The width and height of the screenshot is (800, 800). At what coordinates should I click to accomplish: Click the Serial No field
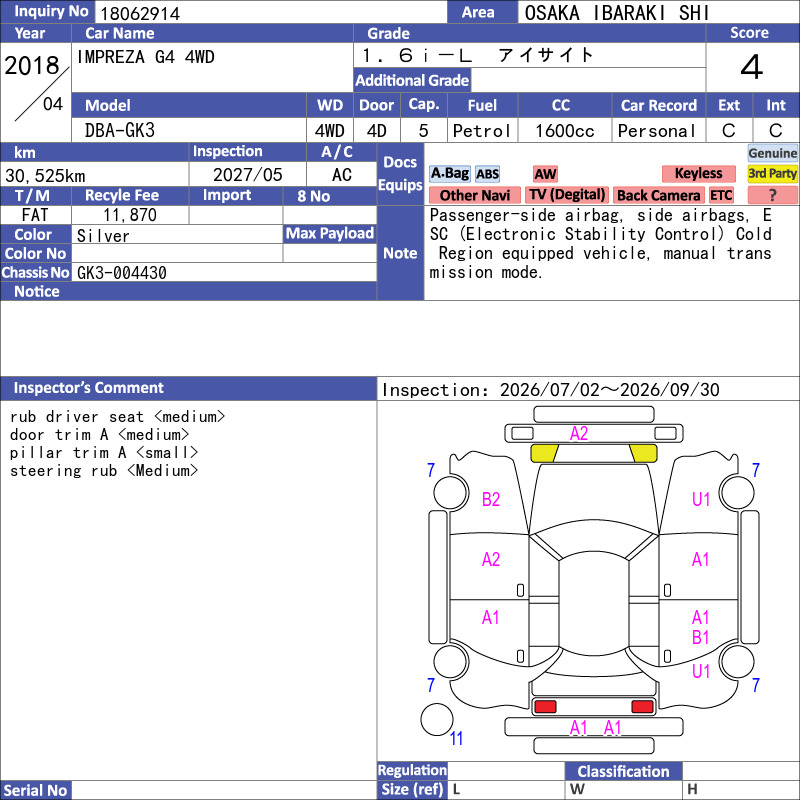[x=224, y=790]
